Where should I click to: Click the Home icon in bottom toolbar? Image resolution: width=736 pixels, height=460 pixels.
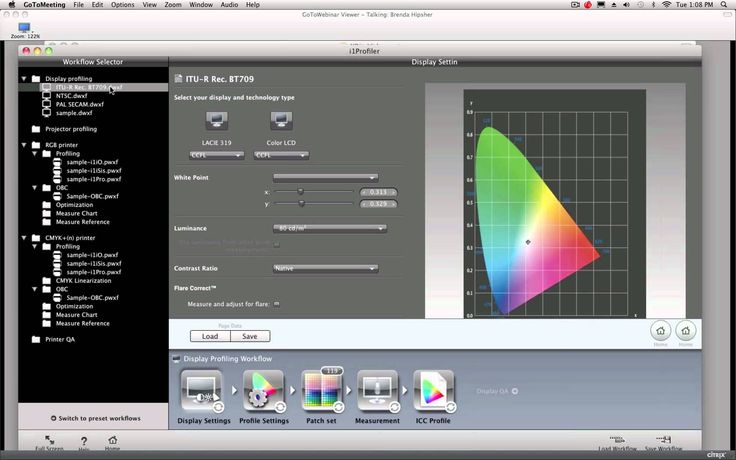[x=113, y=440]
